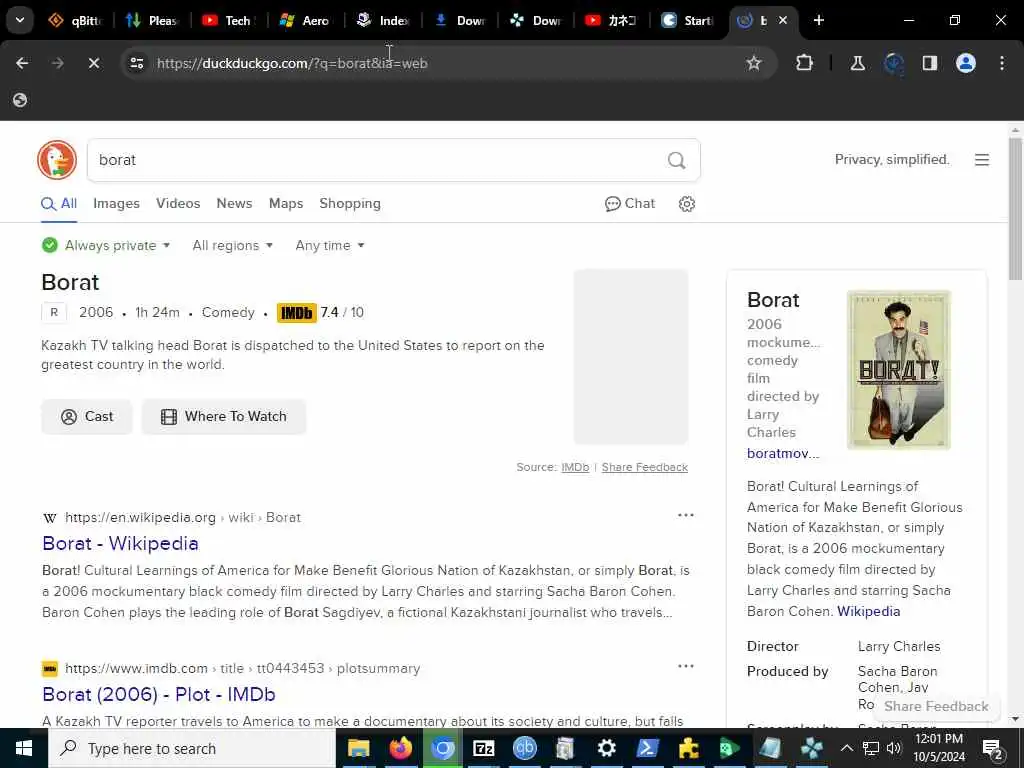Select the News results tab
1024x768 pixels.
click(234, 204)
